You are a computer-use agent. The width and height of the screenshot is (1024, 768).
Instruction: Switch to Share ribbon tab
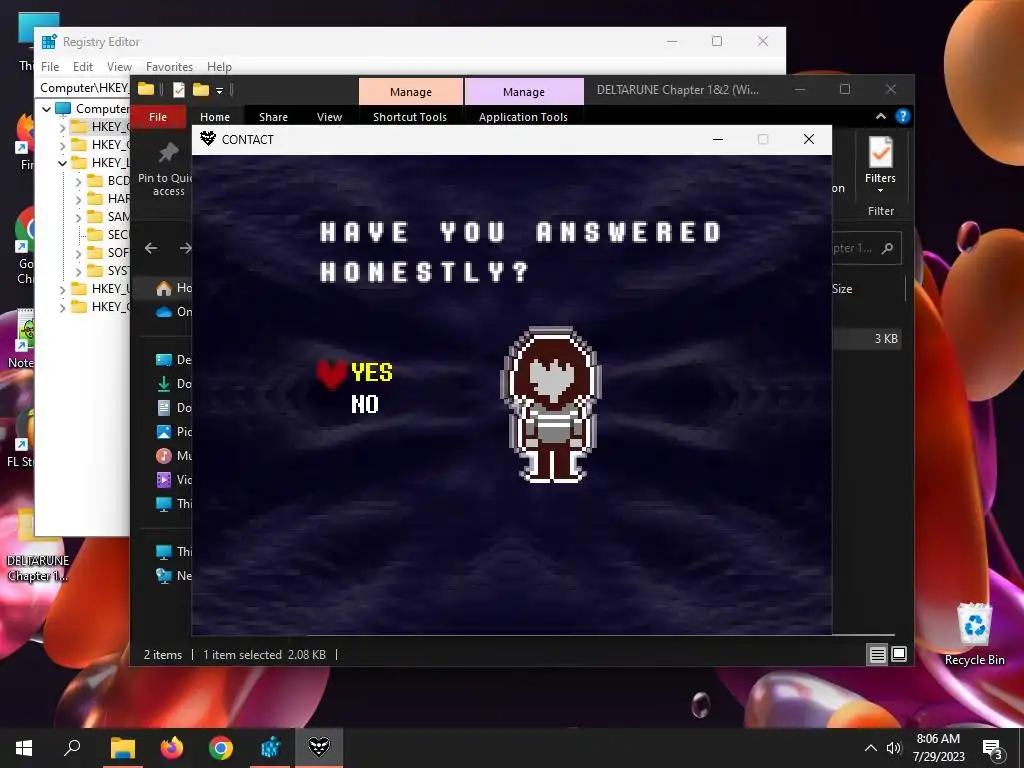[273, 117]
